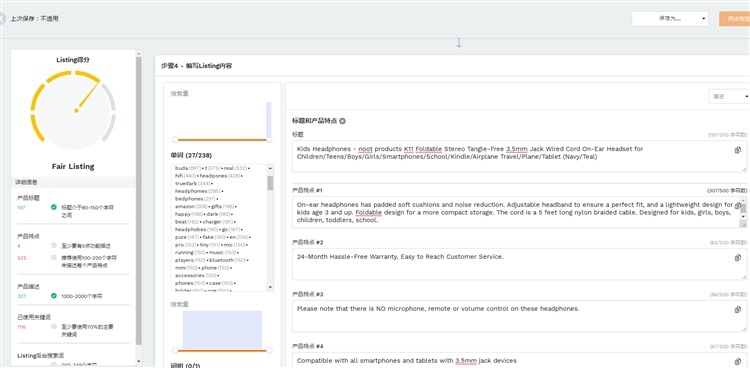Click right handle of lower 搜索量 slider
750x368 pixels.
pyautogui.click(x=269, y=350)
